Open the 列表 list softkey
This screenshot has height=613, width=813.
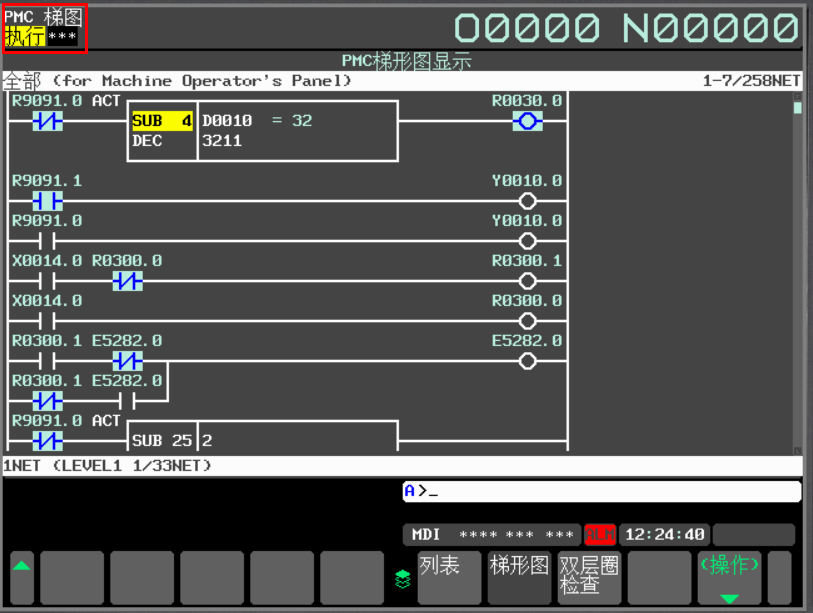449,577
